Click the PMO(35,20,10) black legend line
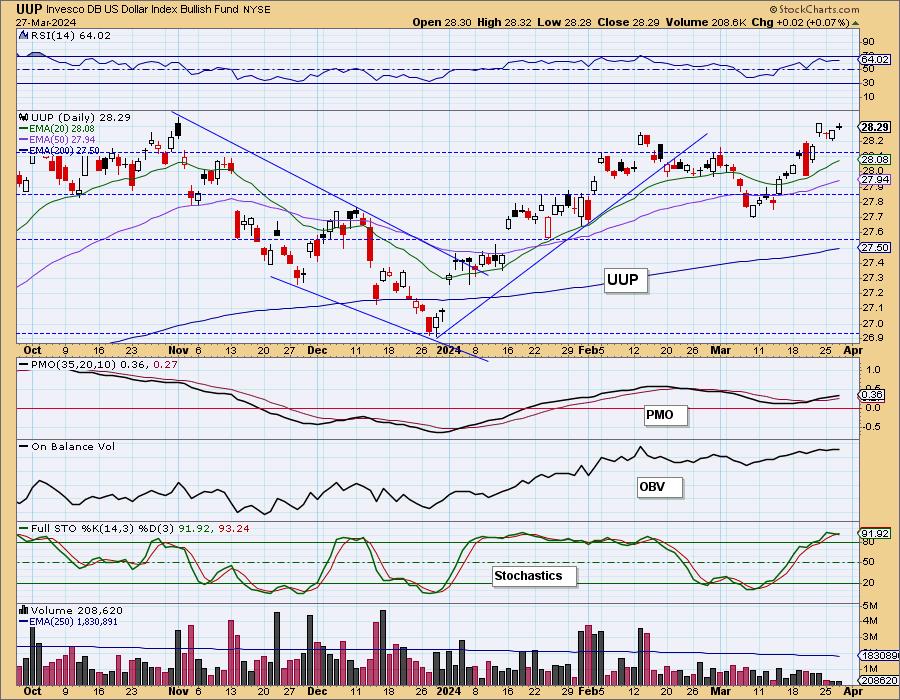This screenshot has width=900, height=700. click(x=24, y=364)
